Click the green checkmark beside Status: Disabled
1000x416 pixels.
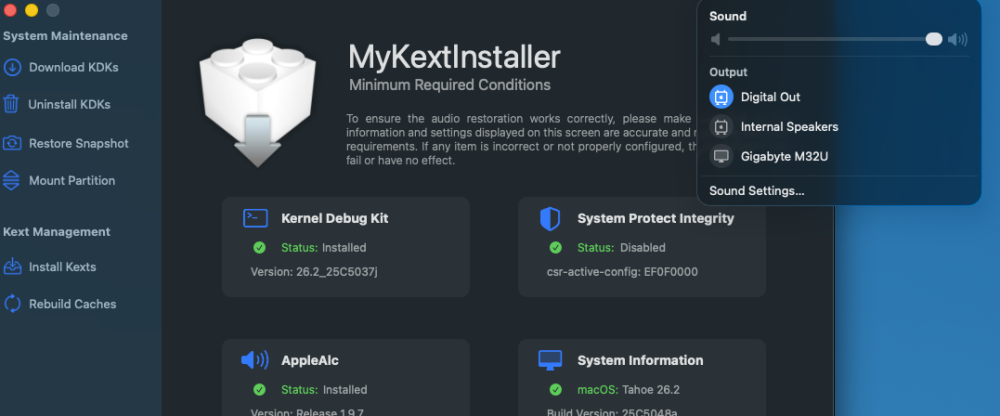[555, 248]
